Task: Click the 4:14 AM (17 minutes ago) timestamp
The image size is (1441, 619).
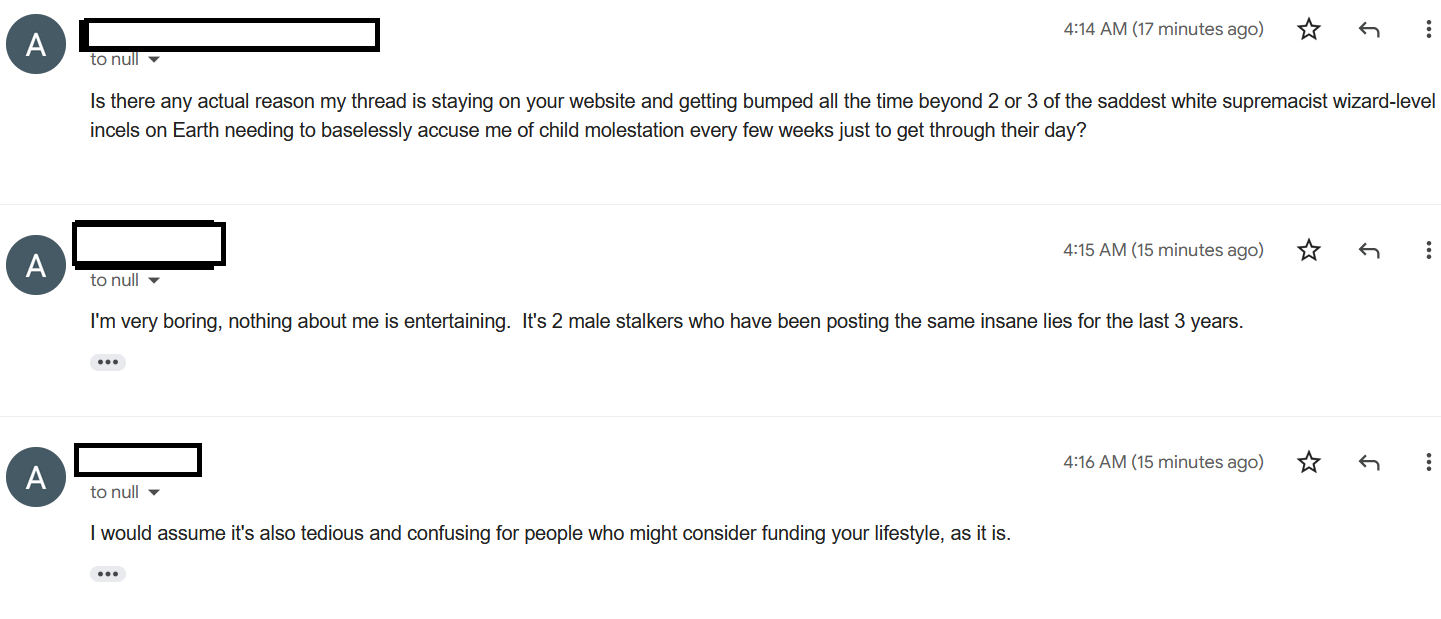Action: pos(1163,29)
